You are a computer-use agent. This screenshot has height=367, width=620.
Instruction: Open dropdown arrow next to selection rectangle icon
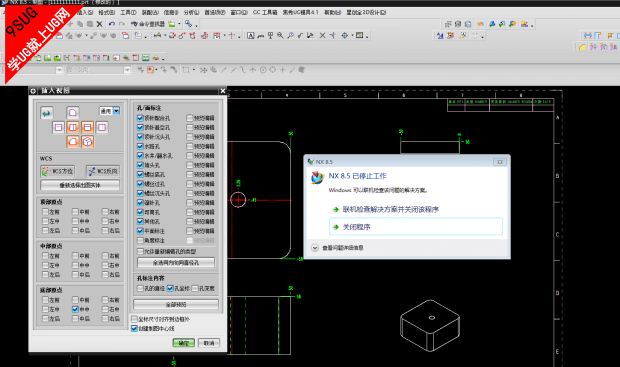coord(193,70)
